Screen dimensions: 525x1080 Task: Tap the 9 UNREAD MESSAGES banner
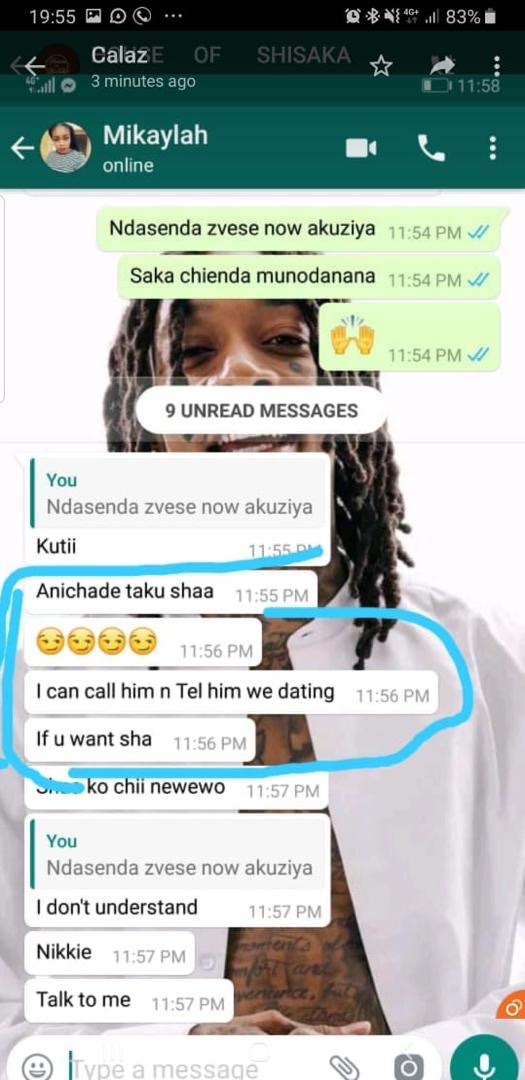click(x=262, y=411)
